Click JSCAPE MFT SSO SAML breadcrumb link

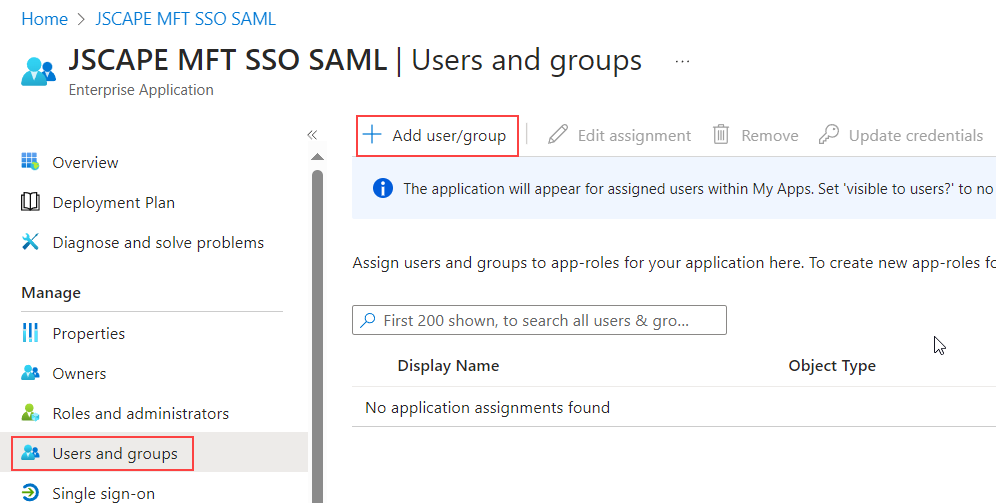pos(185,19)
